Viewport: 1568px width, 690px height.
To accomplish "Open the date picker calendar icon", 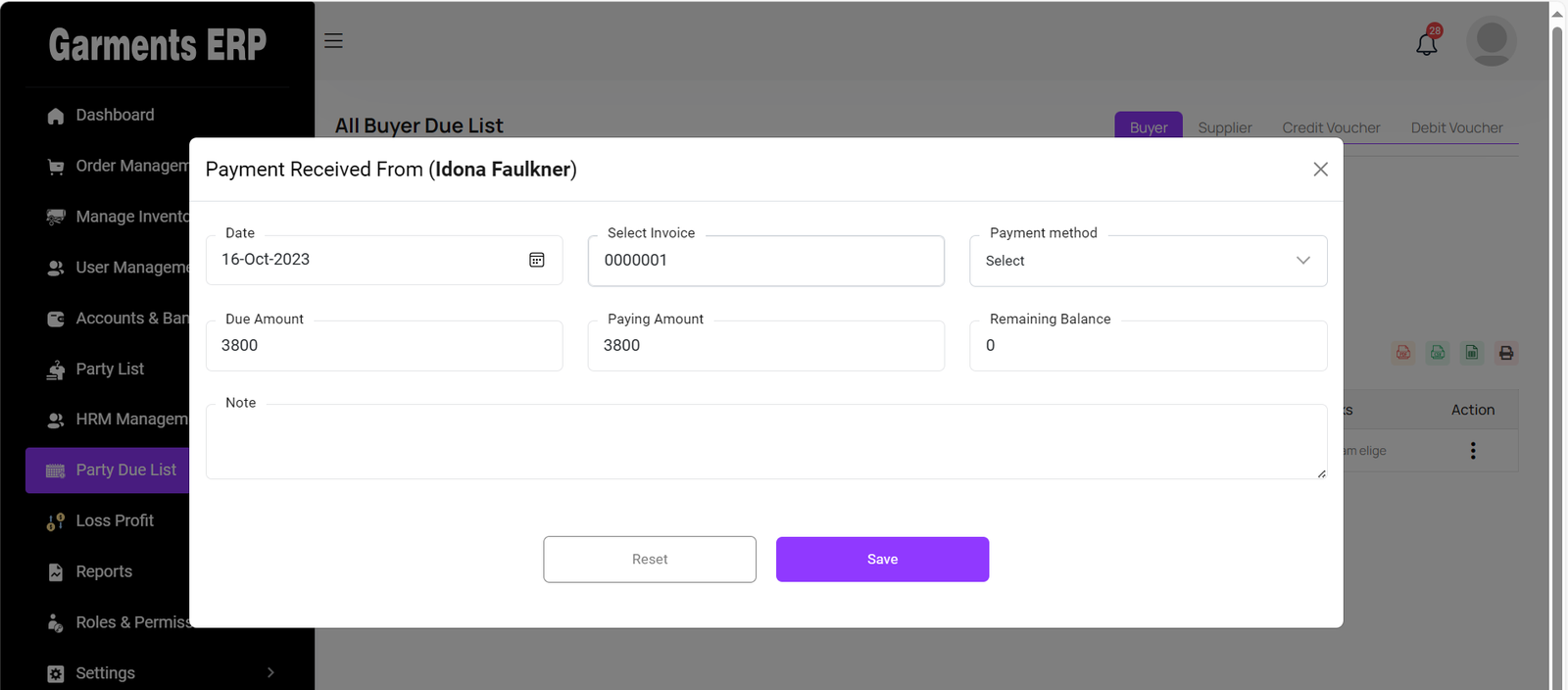I will click(x=537, y=260).
